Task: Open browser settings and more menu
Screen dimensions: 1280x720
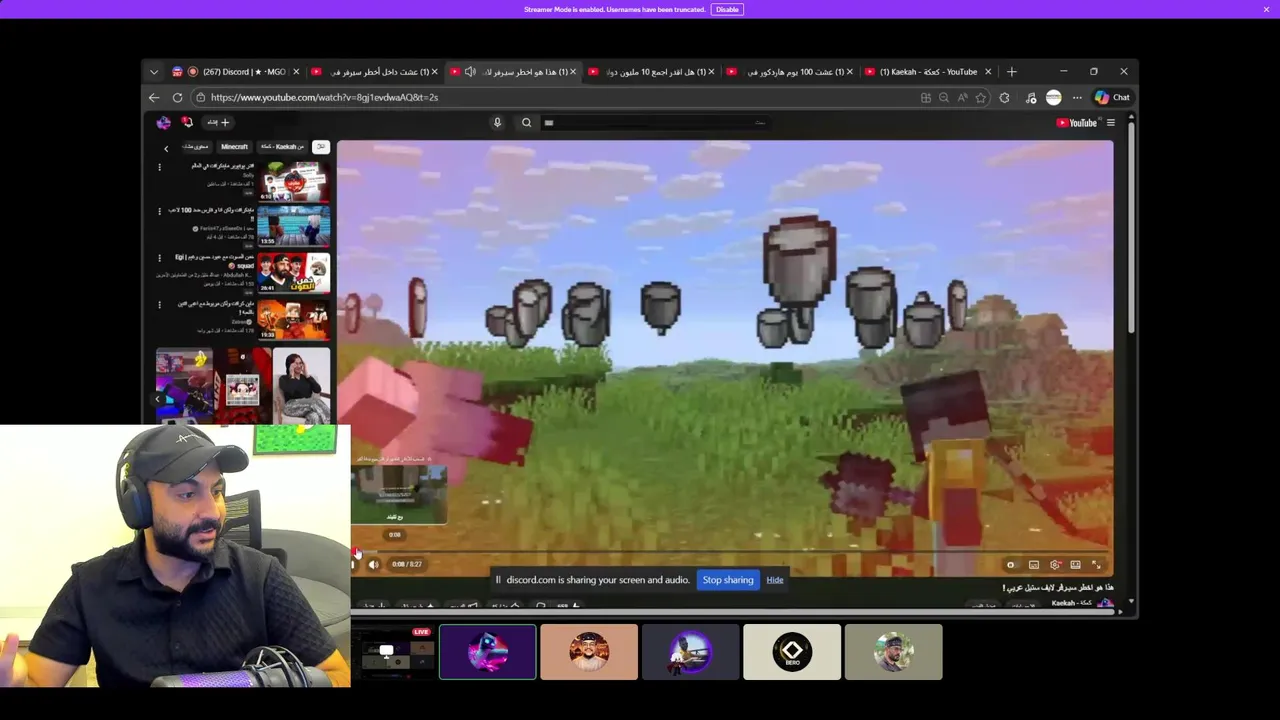Action: coord(1077,98)
